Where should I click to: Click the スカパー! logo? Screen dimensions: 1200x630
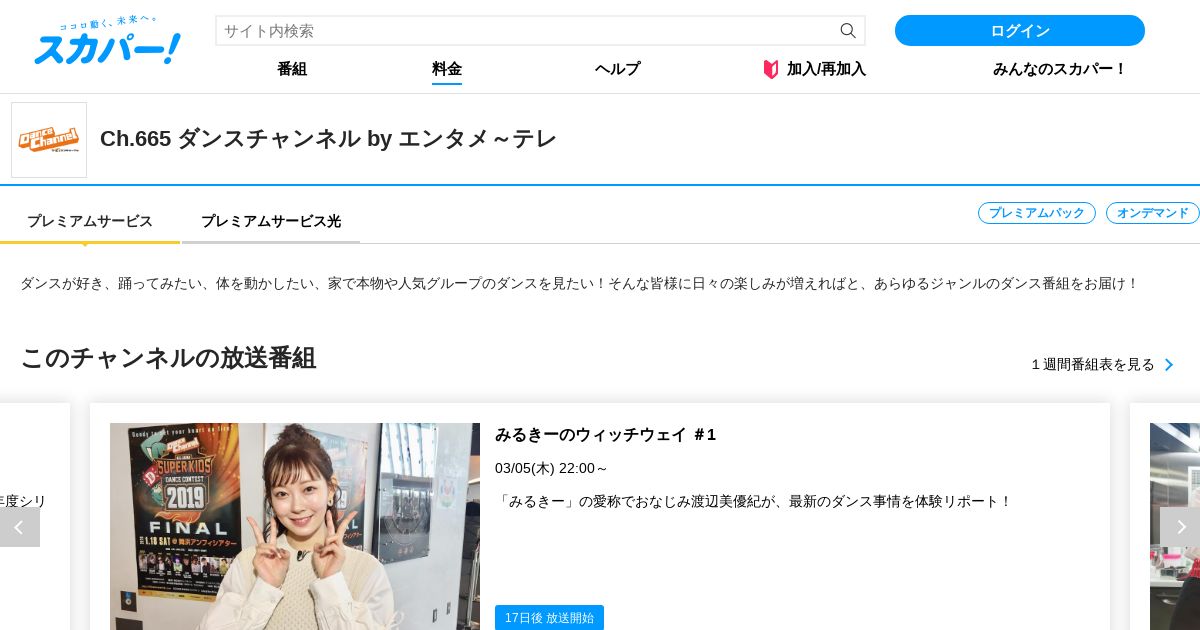click(107, 41)
